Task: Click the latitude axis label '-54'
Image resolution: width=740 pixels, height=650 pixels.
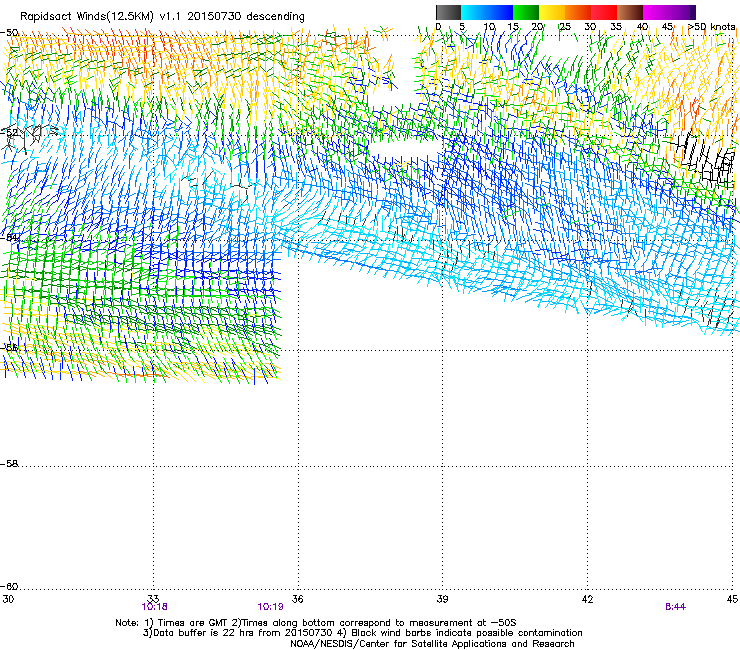Action: click(x=9, y=237)
